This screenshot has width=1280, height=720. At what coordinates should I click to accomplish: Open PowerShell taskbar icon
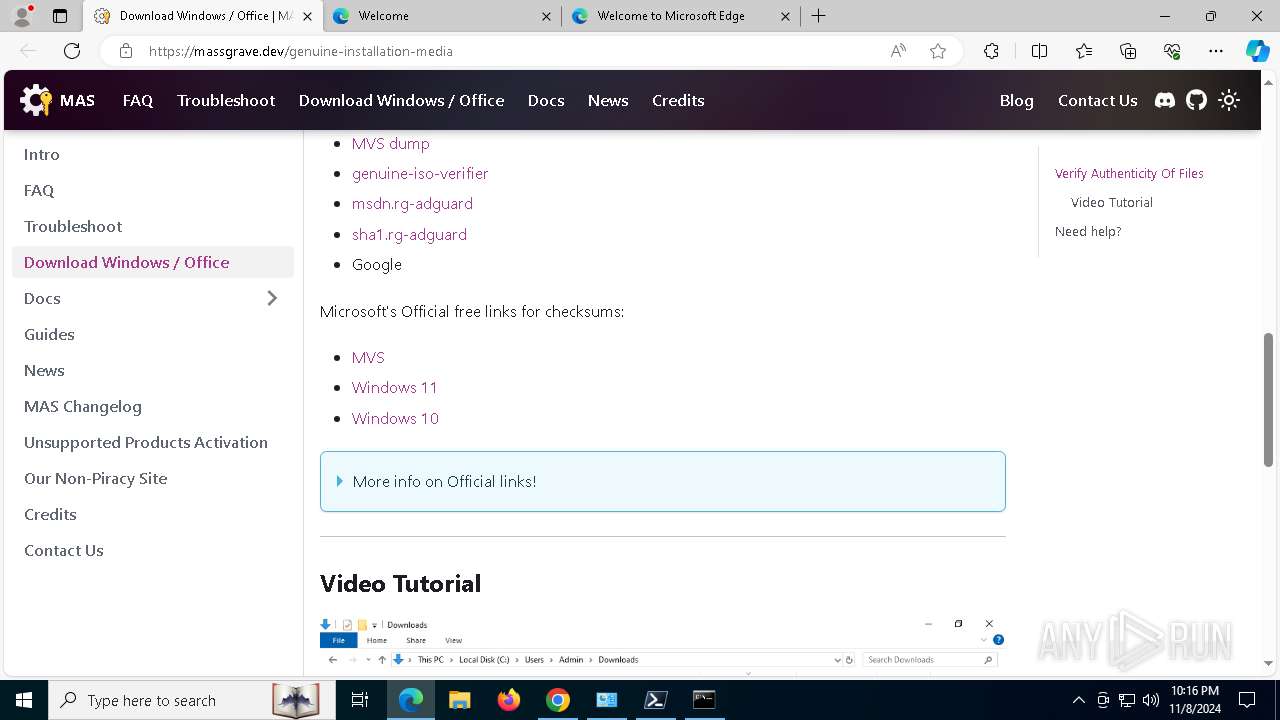(656, 700)
